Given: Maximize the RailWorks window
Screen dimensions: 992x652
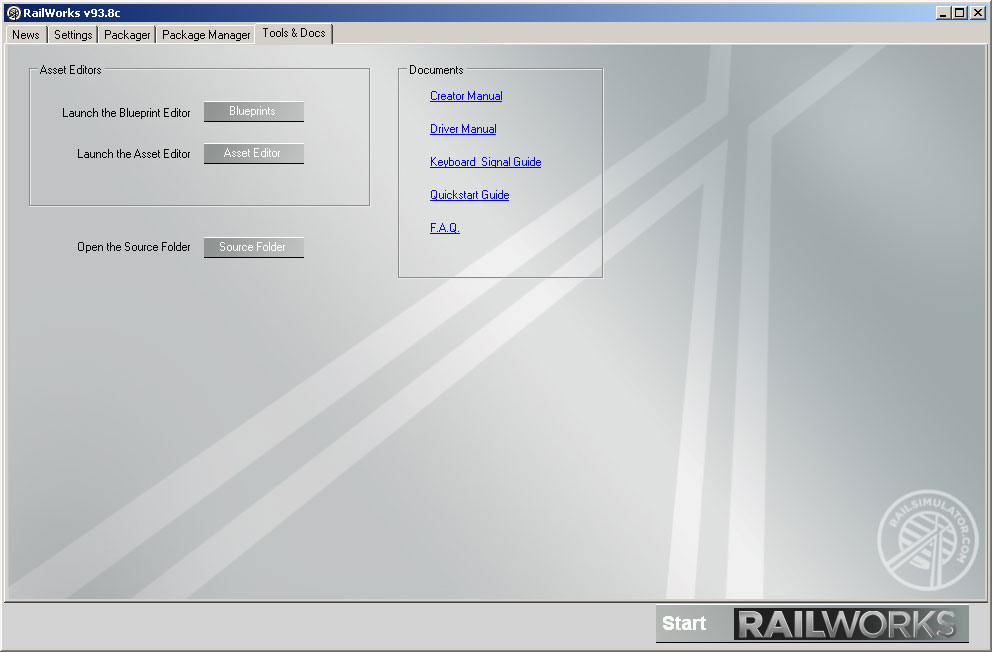Looking at the screenshot, I should (x=960, y=13).
